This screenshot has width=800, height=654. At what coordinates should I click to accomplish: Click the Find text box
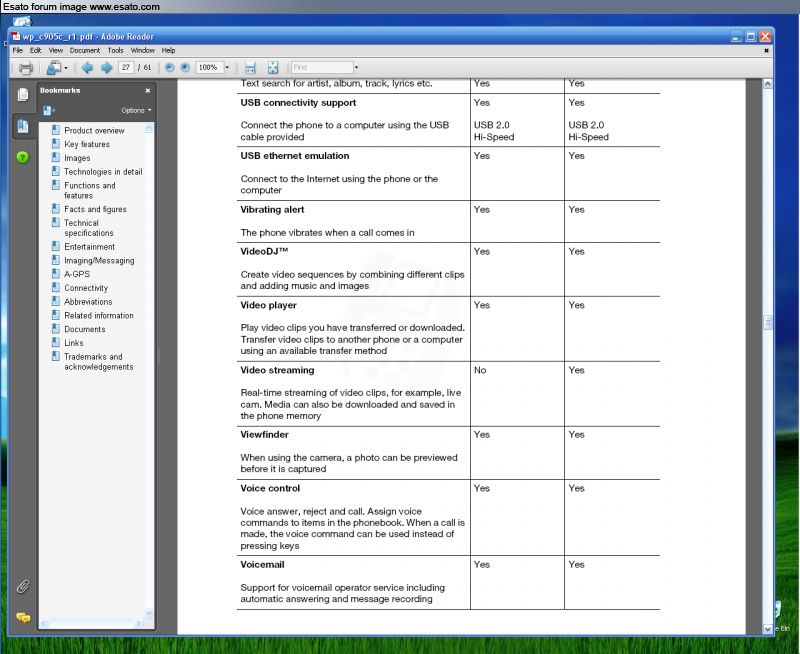pyautogui.click(x=322, y=67)
